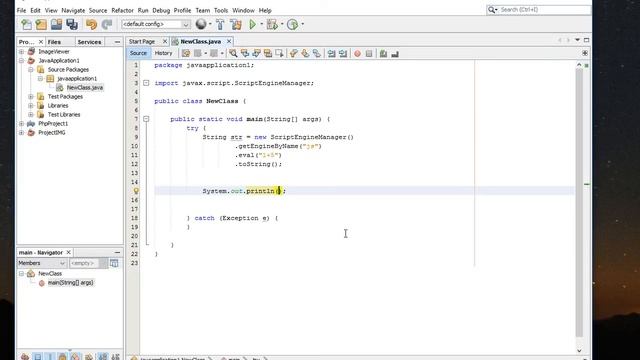The image size is (640, 360).
Task: Toggle Rectangular Selection icon
Action: tap(279, 53)
